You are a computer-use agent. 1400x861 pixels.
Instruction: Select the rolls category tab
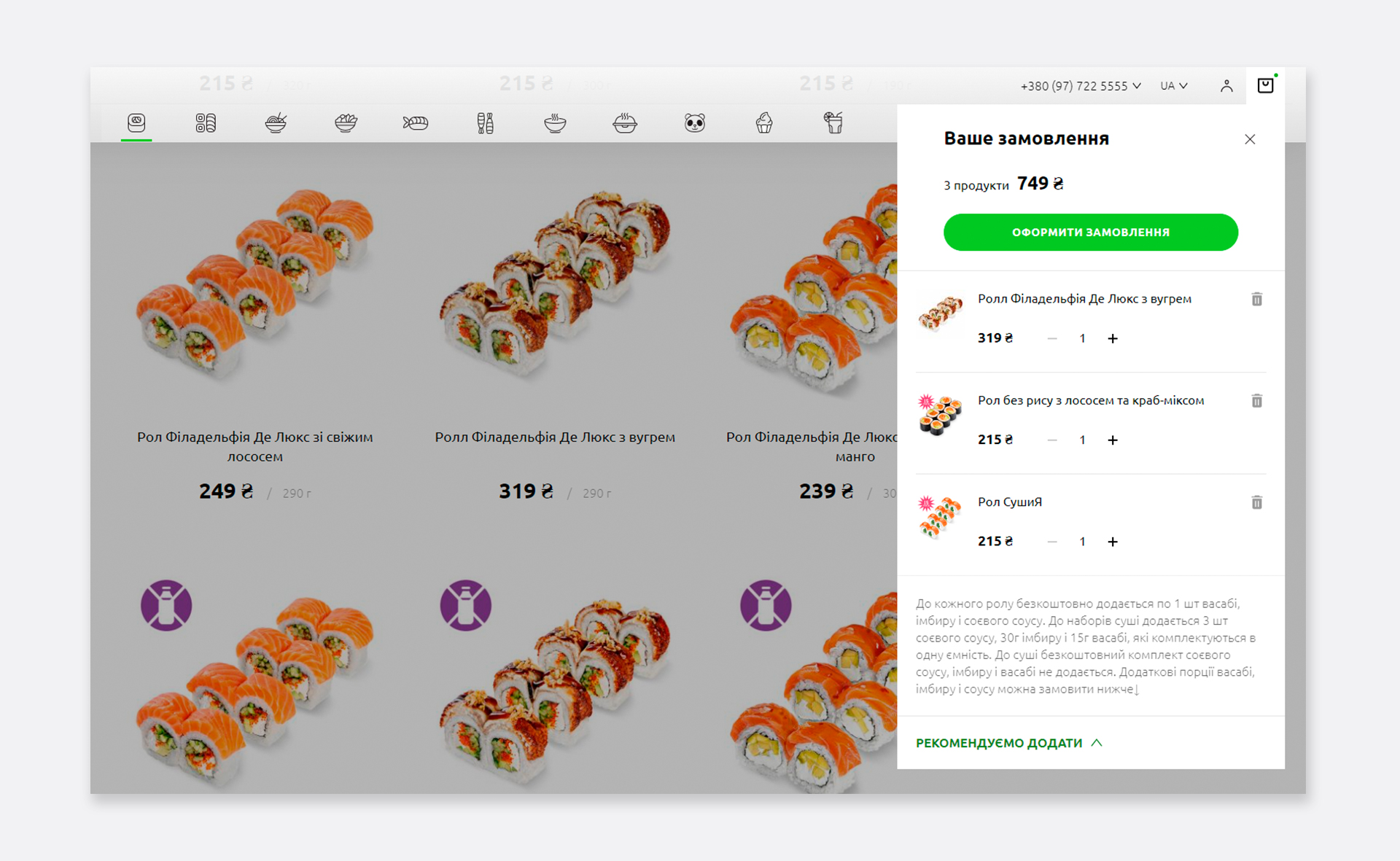point(136,122)
